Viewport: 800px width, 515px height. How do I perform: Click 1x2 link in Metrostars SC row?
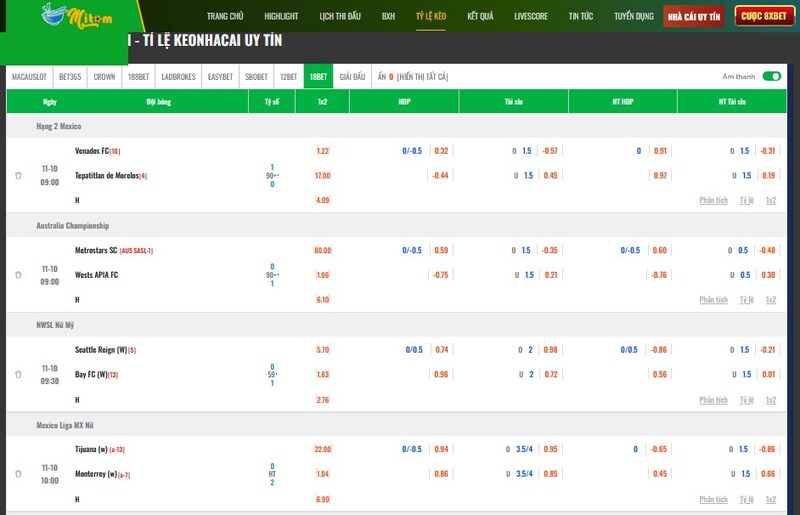point(771,300)
